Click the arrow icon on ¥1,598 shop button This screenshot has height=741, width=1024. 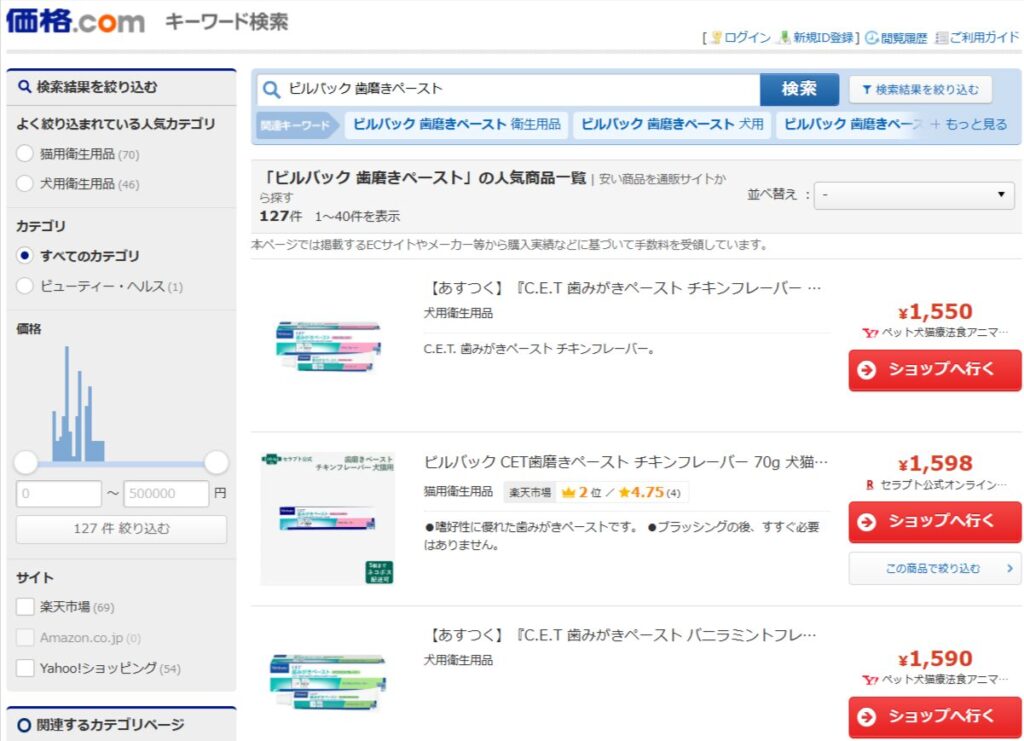coord(867,522)
